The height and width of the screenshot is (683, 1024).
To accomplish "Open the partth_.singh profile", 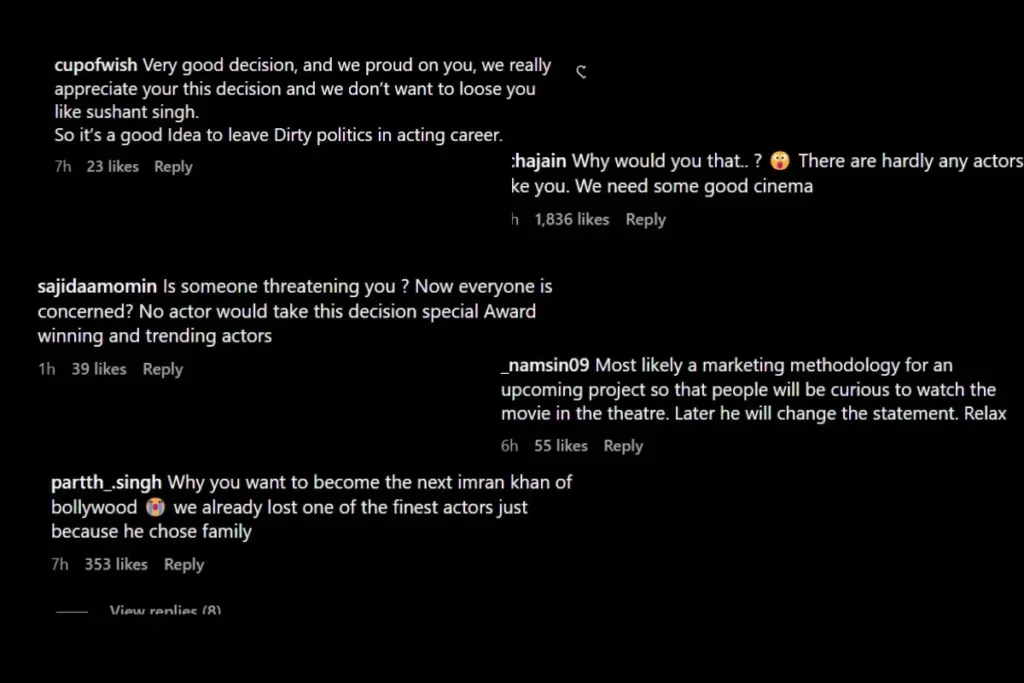I will click(x=106, y=483).
